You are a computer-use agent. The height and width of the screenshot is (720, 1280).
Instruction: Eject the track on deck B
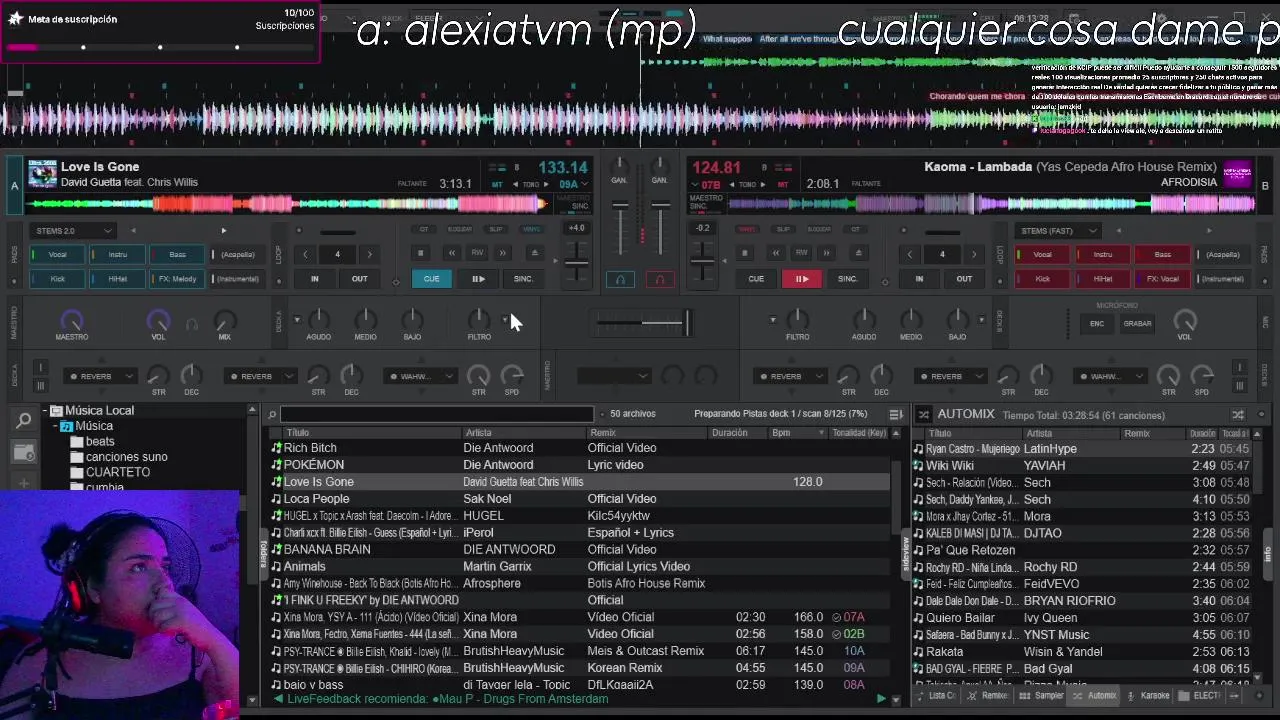858,253
